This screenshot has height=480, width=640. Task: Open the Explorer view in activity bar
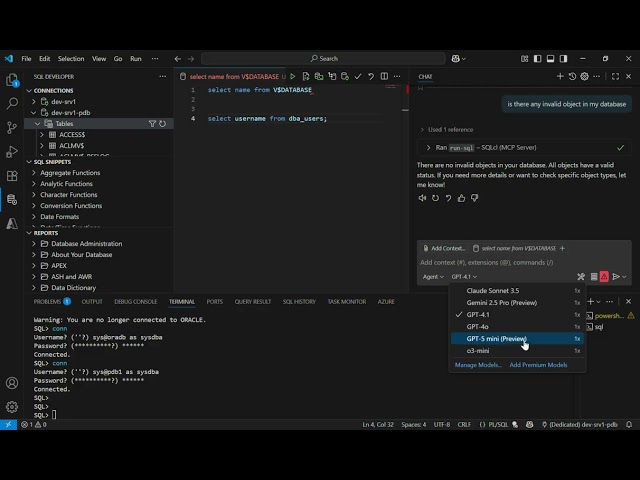click(12, 80)
